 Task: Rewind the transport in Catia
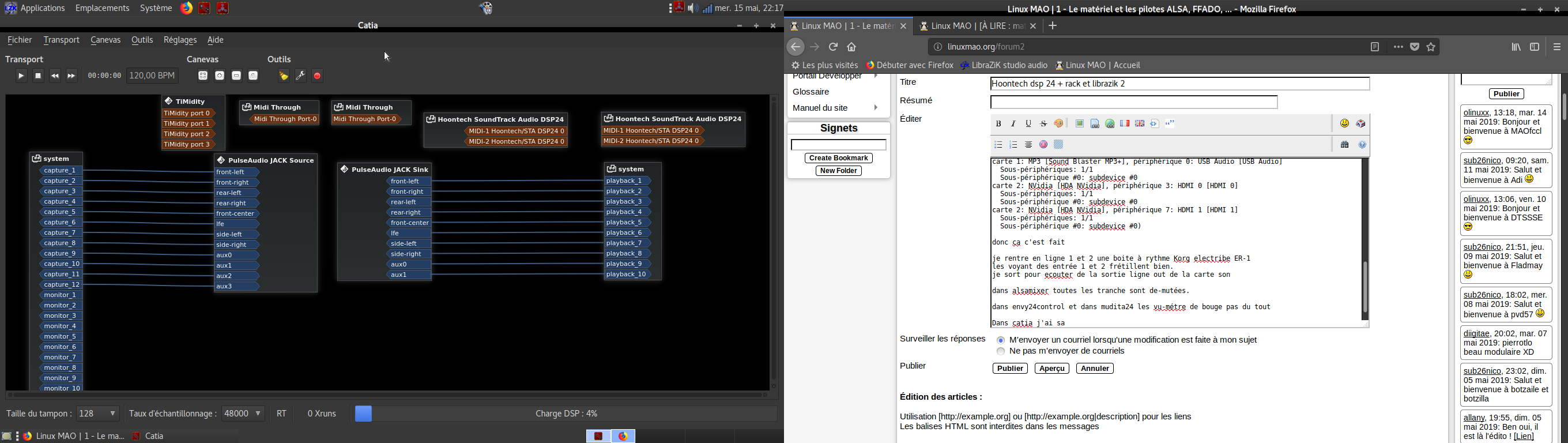[x=55, y=76]
